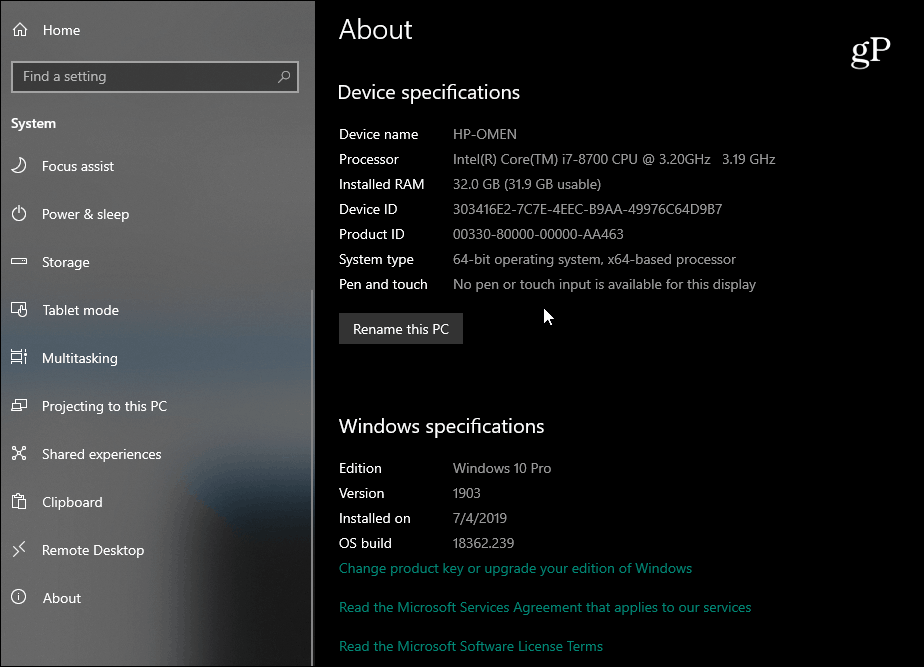The width and height of the screenshot is (924, 667).
Task: Select Storage in the sidebar
Action: pos(65,262)
